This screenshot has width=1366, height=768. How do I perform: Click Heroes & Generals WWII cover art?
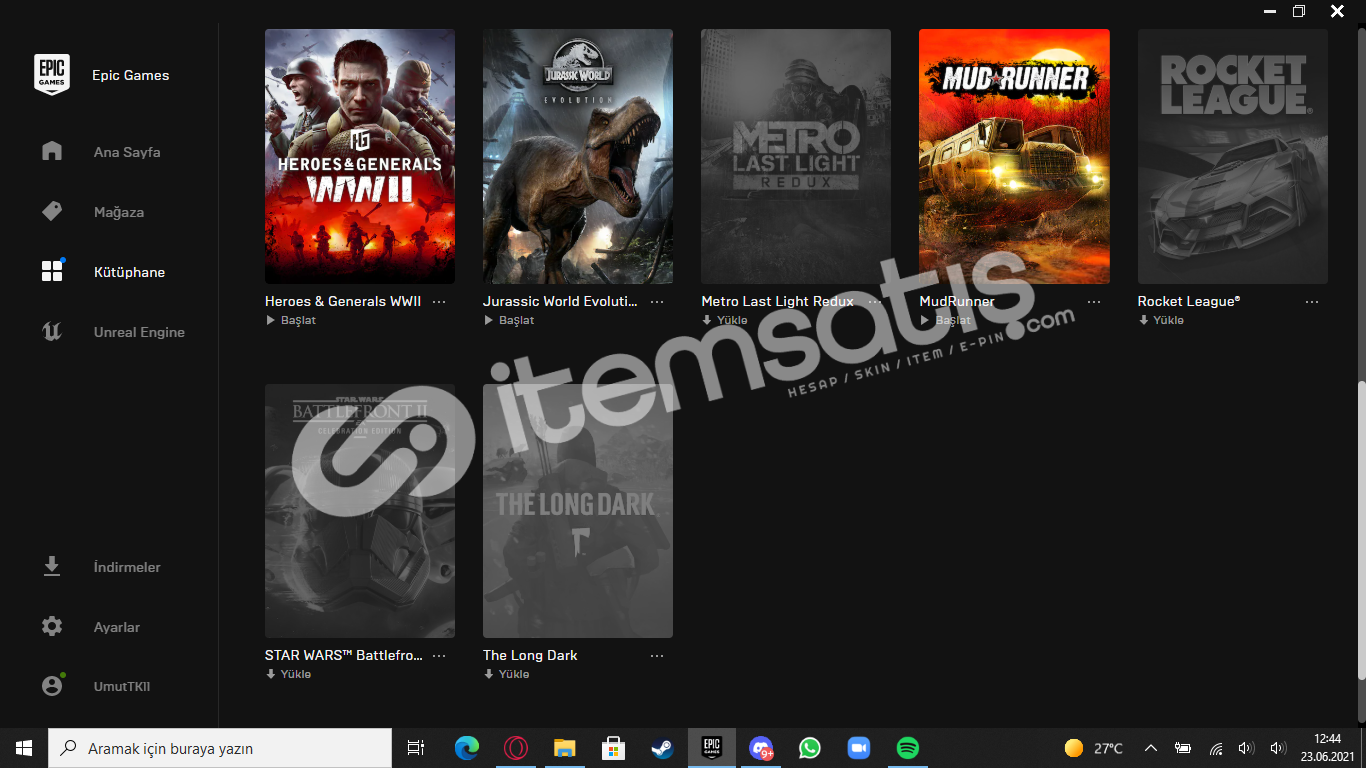point(360,156)
